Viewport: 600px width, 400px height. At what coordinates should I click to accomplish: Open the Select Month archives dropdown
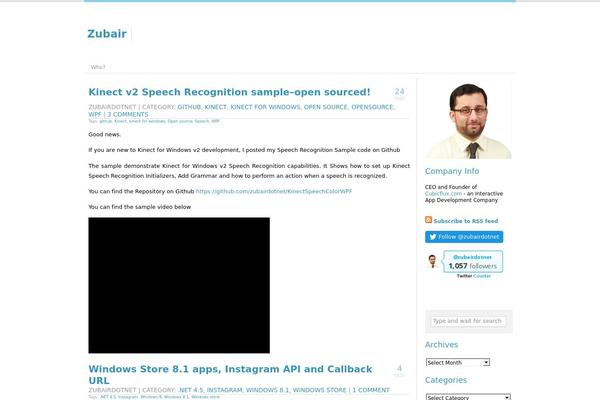tap(458, 362)
